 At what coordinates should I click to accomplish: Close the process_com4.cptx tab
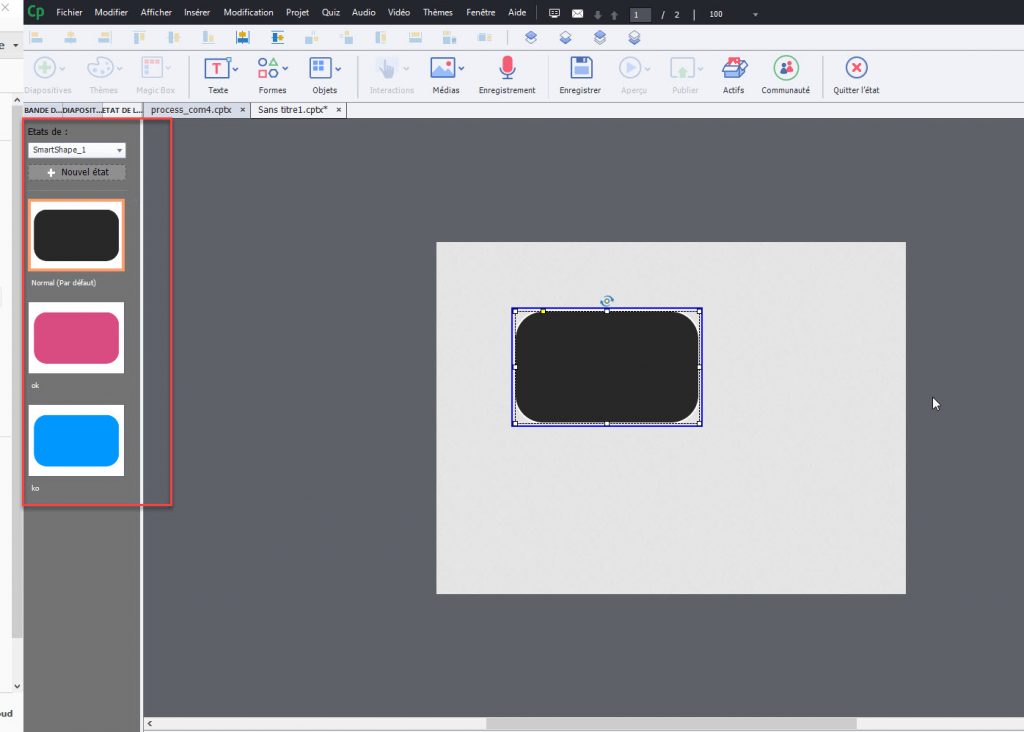click(x=242, y=110)
